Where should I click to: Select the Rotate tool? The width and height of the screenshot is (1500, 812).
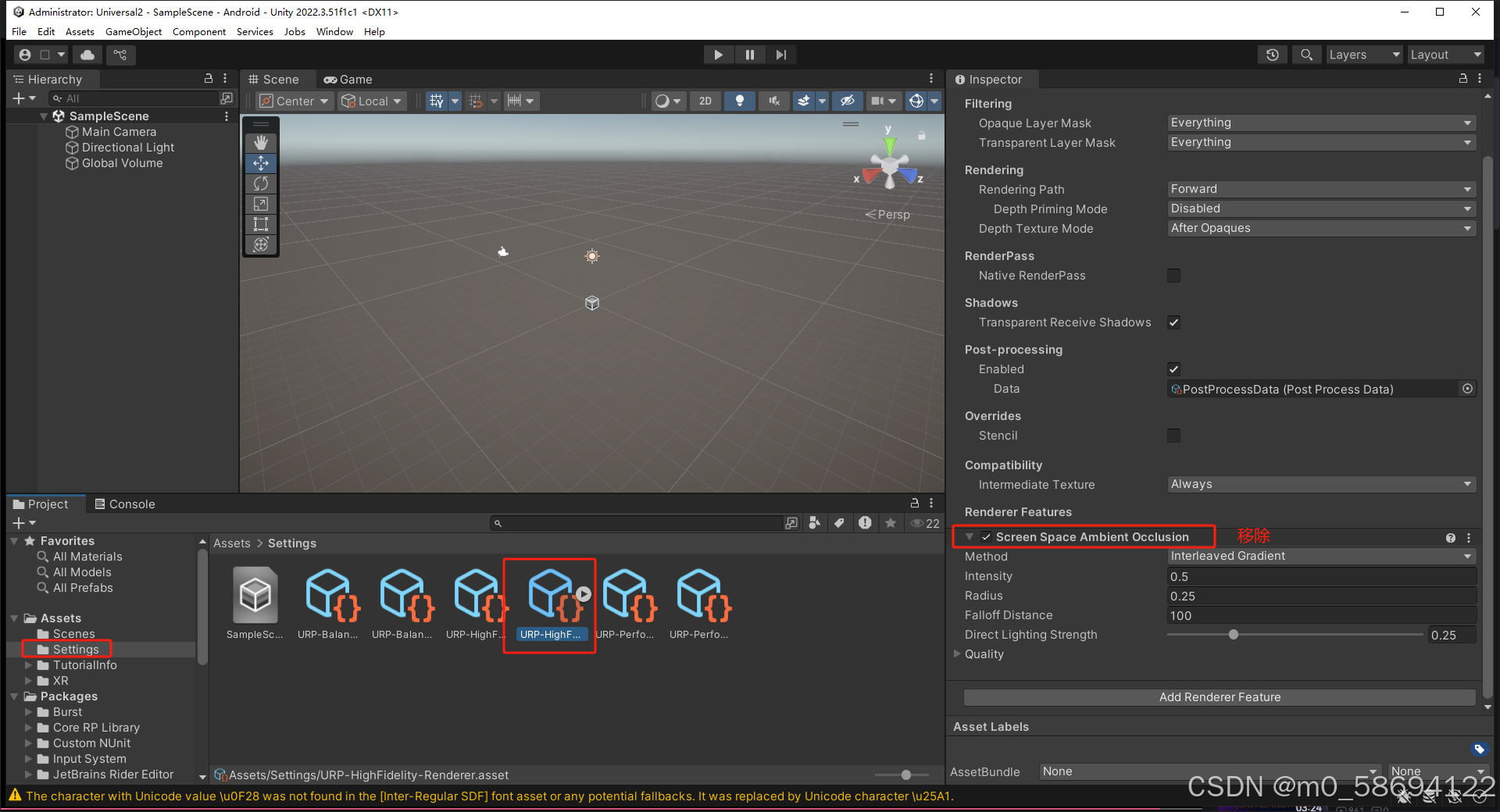coord(260,183)
